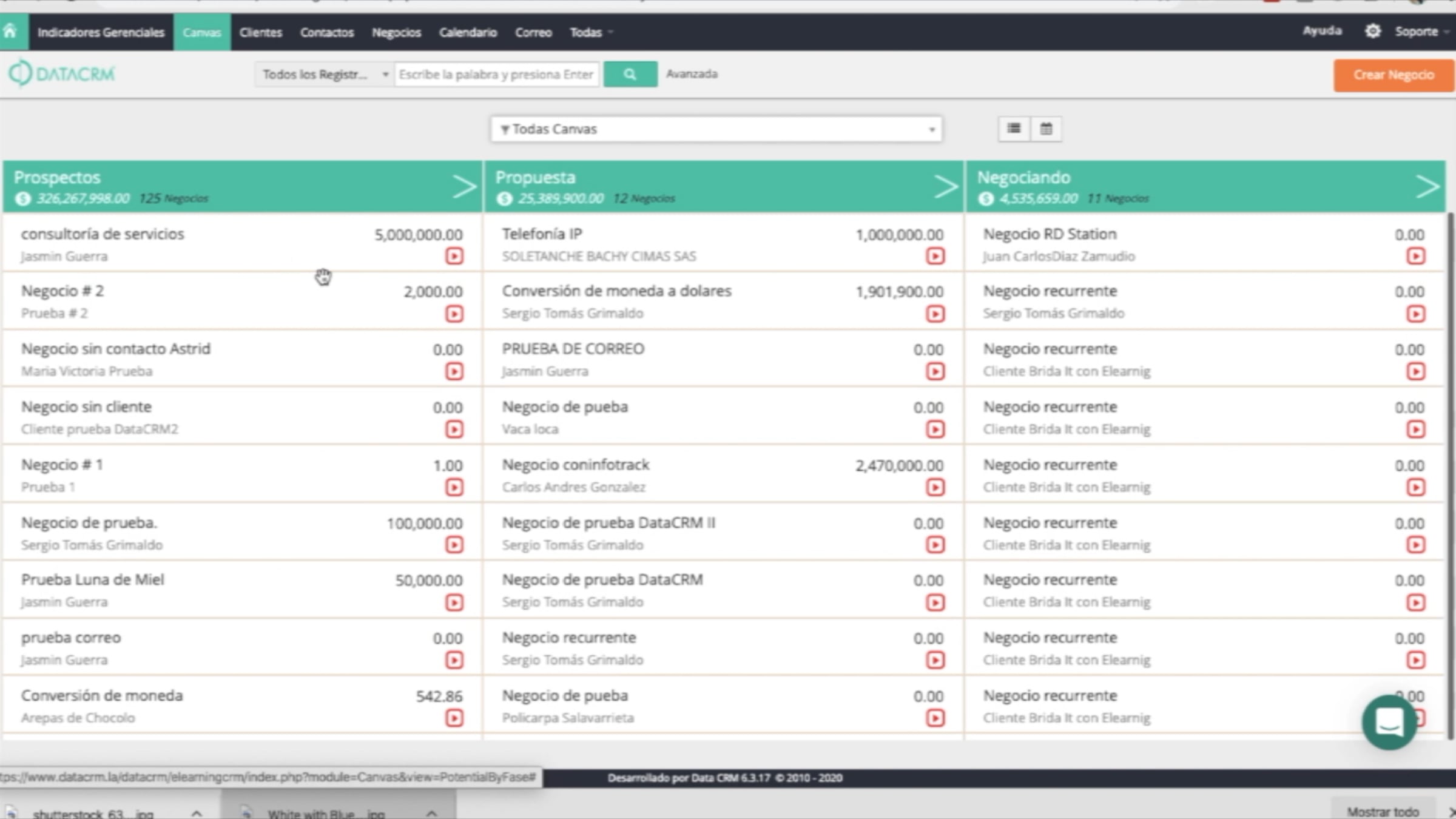Open video icon for Conversión de moneda
The width and height of the screenshot is (1456, 819).
(x=454, y=718)
